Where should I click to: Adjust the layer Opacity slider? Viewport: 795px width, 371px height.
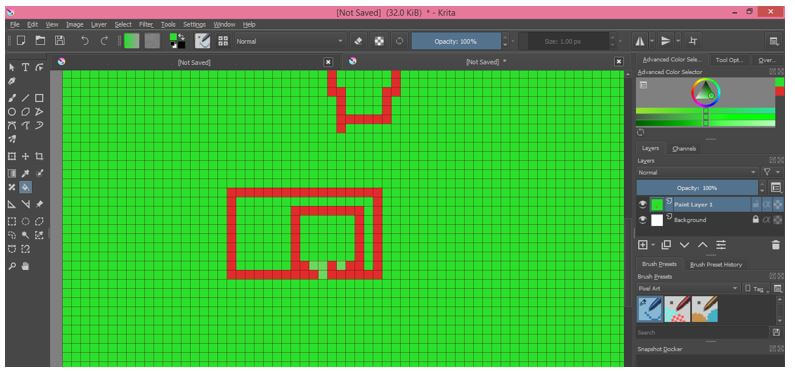click(697, 188)
